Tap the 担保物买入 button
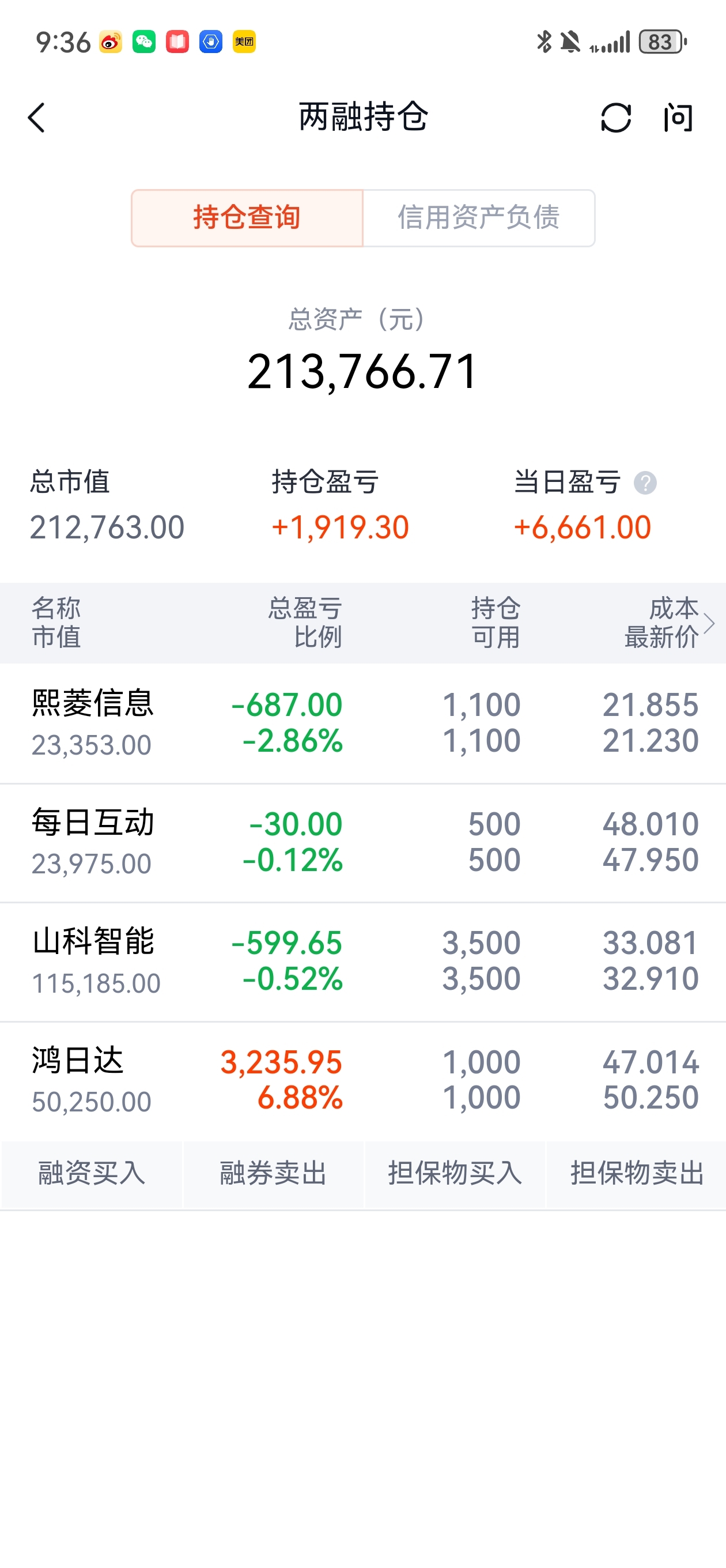726x1568 pixels. tap(455, 1173)
